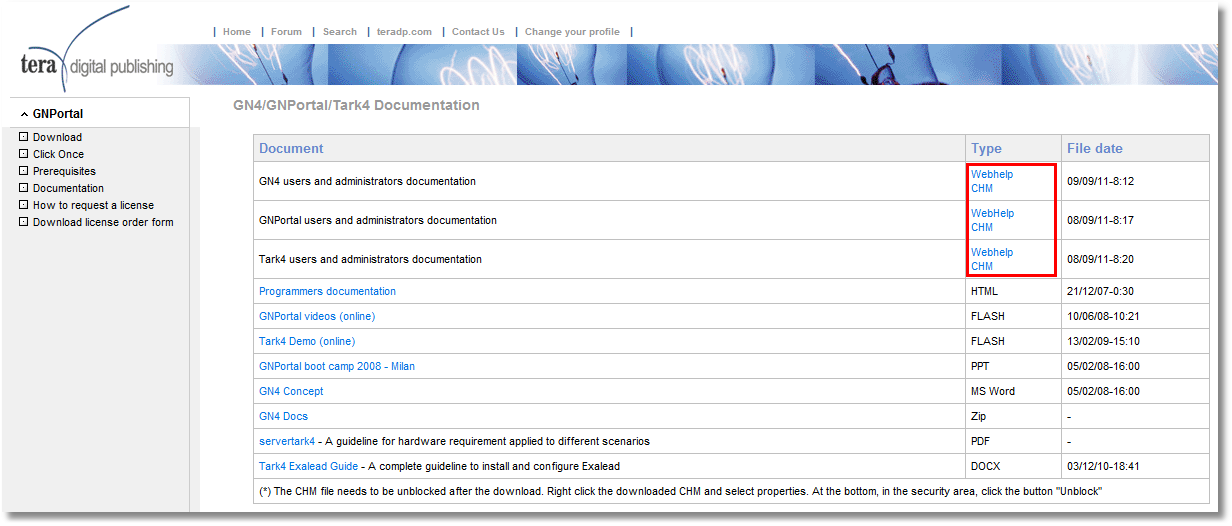Visit teradp.com from the top menu
This screenshot has height=526, width=1232.
(404, 32)
